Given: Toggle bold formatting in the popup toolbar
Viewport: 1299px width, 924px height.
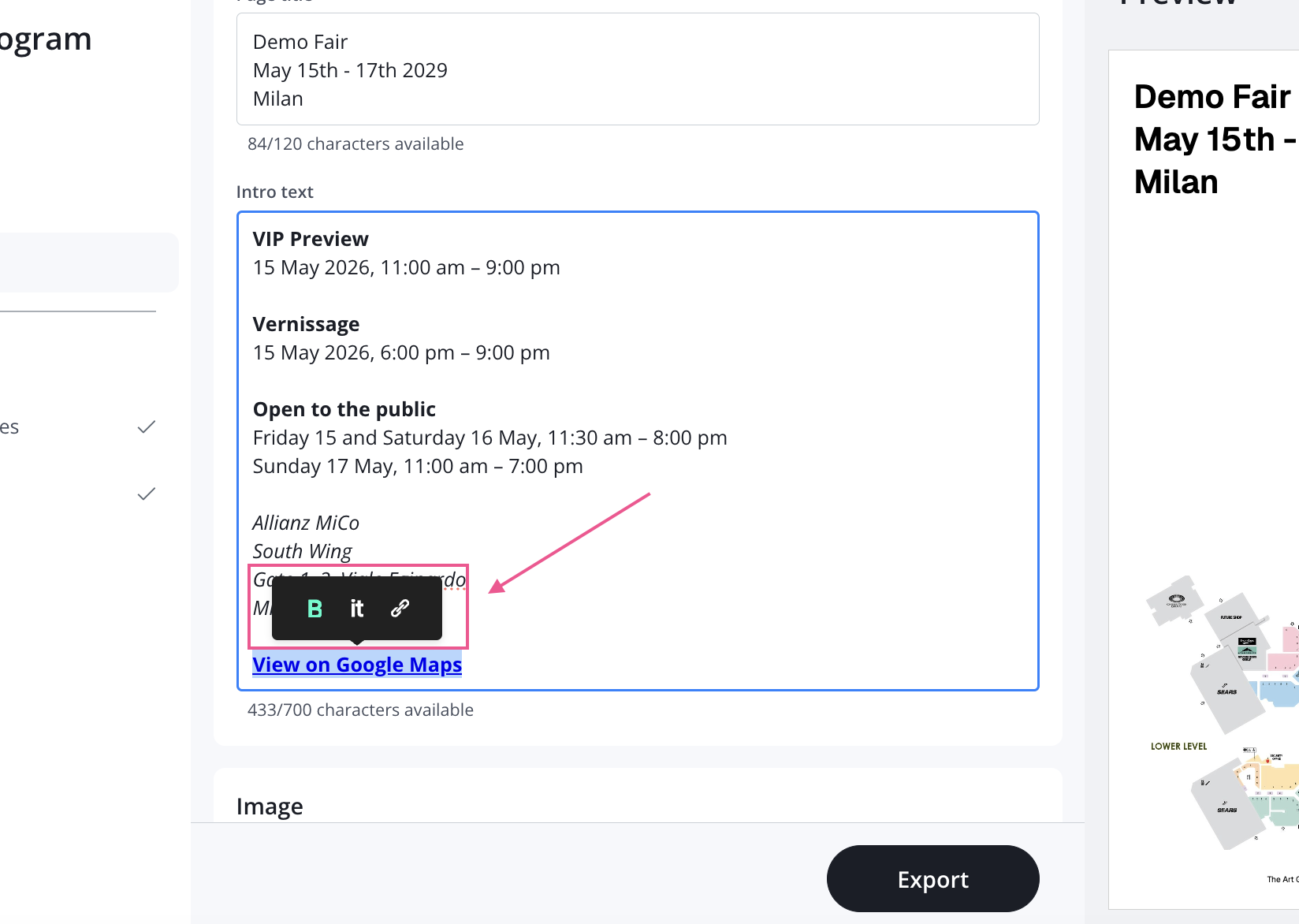Looking at the screenshot, I should pyautogui.click(x=315, y=609).
